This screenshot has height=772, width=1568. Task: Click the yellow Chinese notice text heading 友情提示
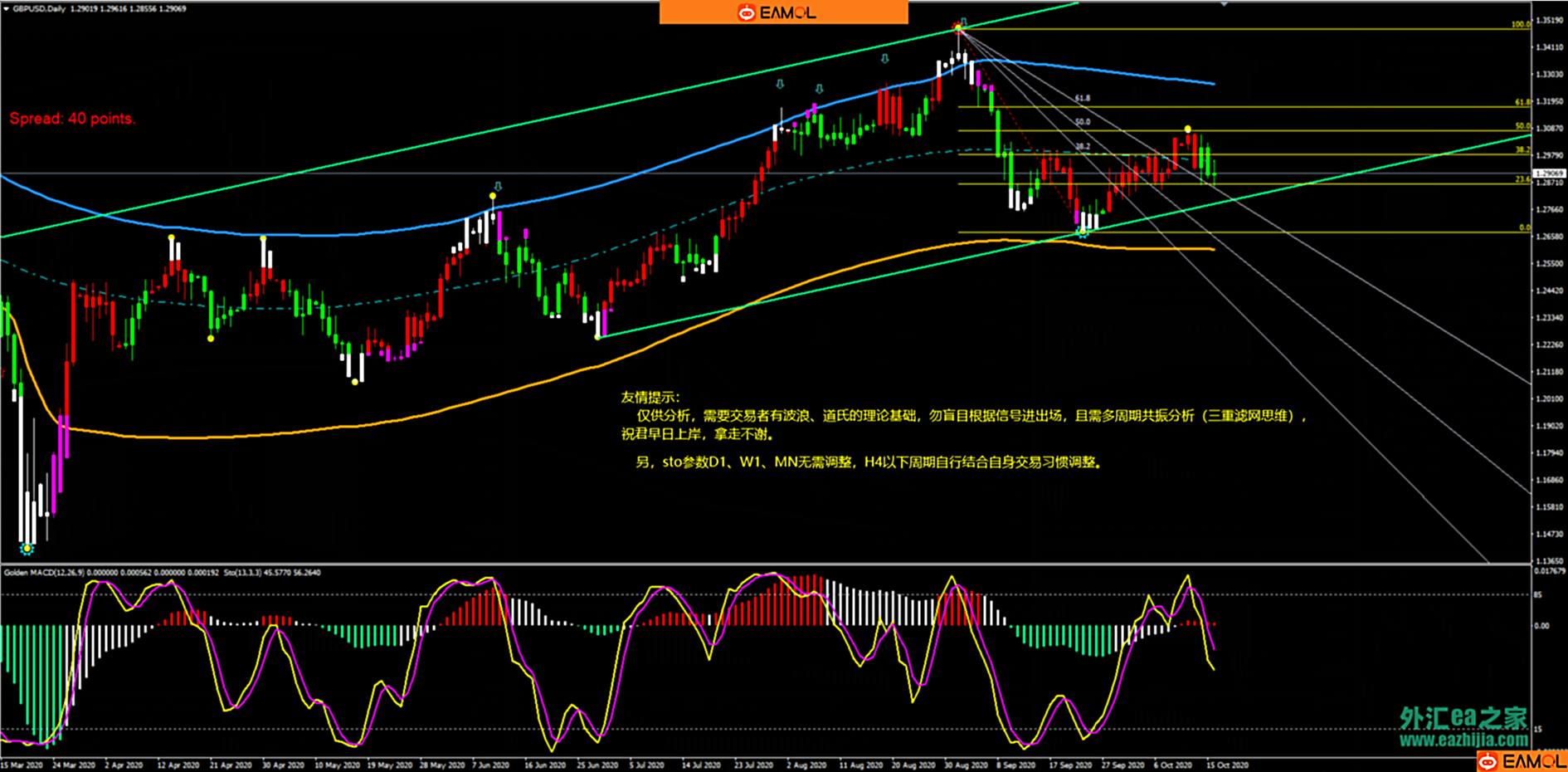(650, 397)
